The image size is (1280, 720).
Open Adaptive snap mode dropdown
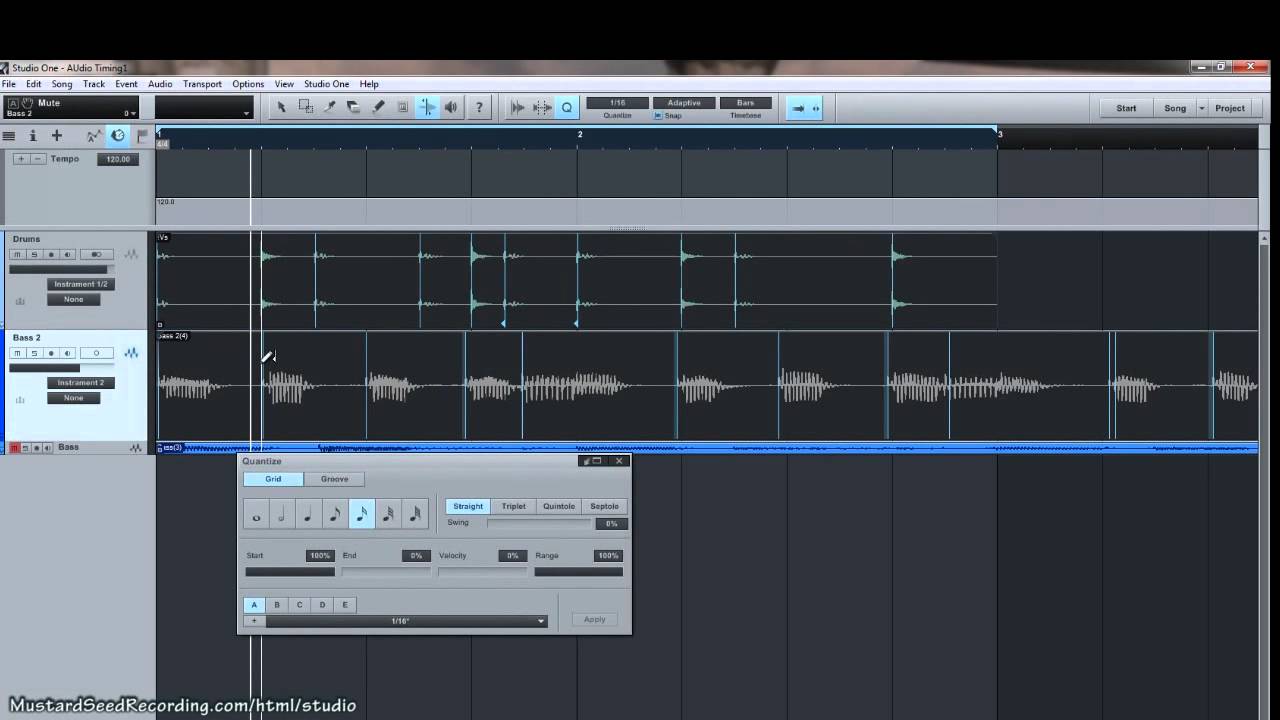[x=684, y=103]
